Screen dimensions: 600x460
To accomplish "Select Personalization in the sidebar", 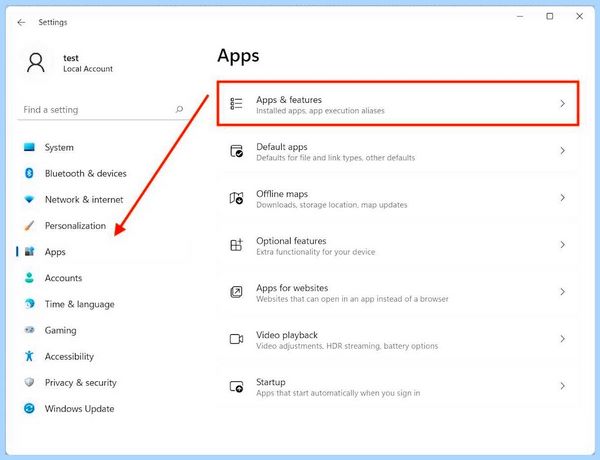I will (x=104, y=226).
